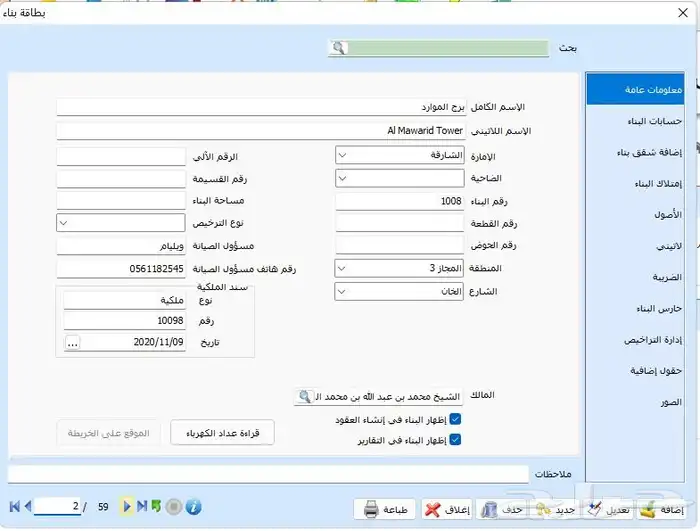Select معلومات عامة tab
This screenshot has height=531, width=700.
(x=635, y=89)
